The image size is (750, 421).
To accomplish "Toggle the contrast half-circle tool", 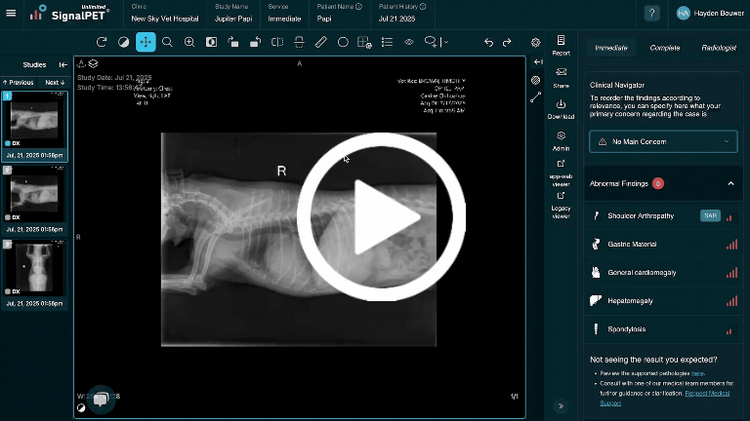I will point(123,42).
